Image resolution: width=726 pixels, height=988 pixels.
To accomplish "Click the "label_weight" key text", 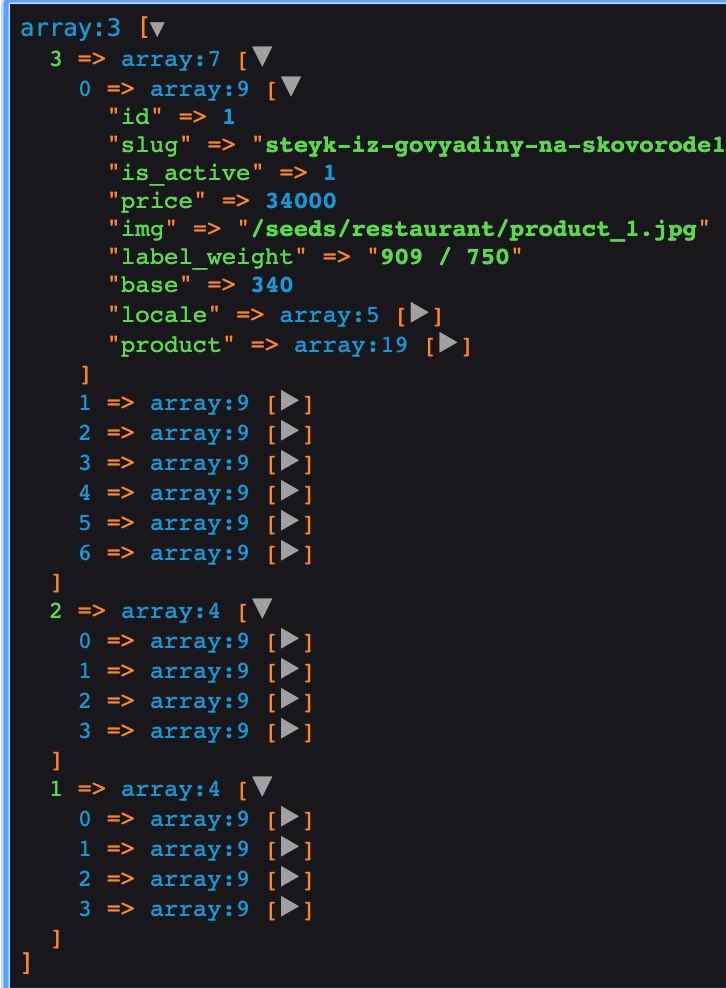I will pos(207,257).
